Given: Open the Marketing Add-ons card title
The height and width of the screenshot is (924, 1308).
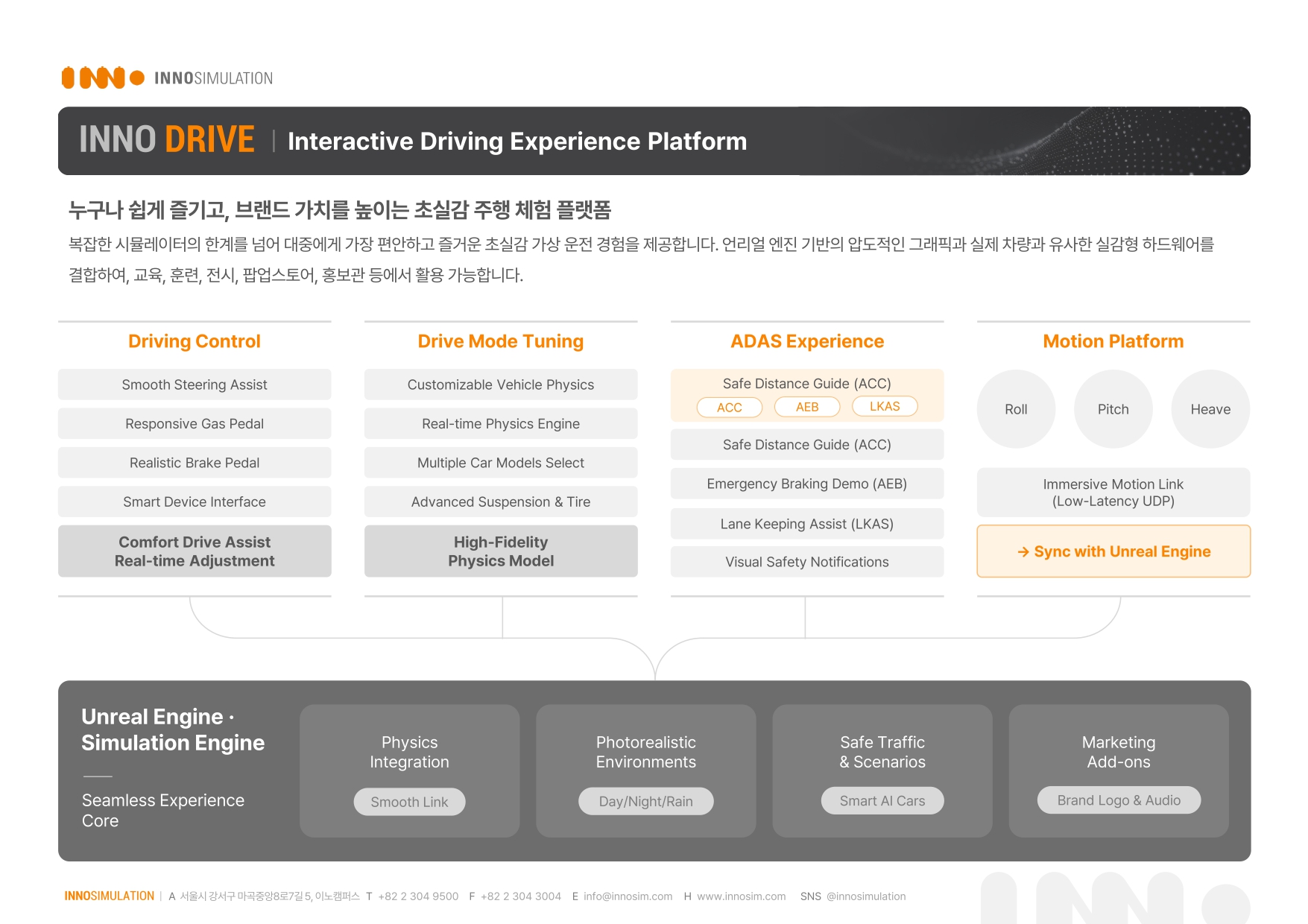Looking at the screenshot, I should [1119, 752].
